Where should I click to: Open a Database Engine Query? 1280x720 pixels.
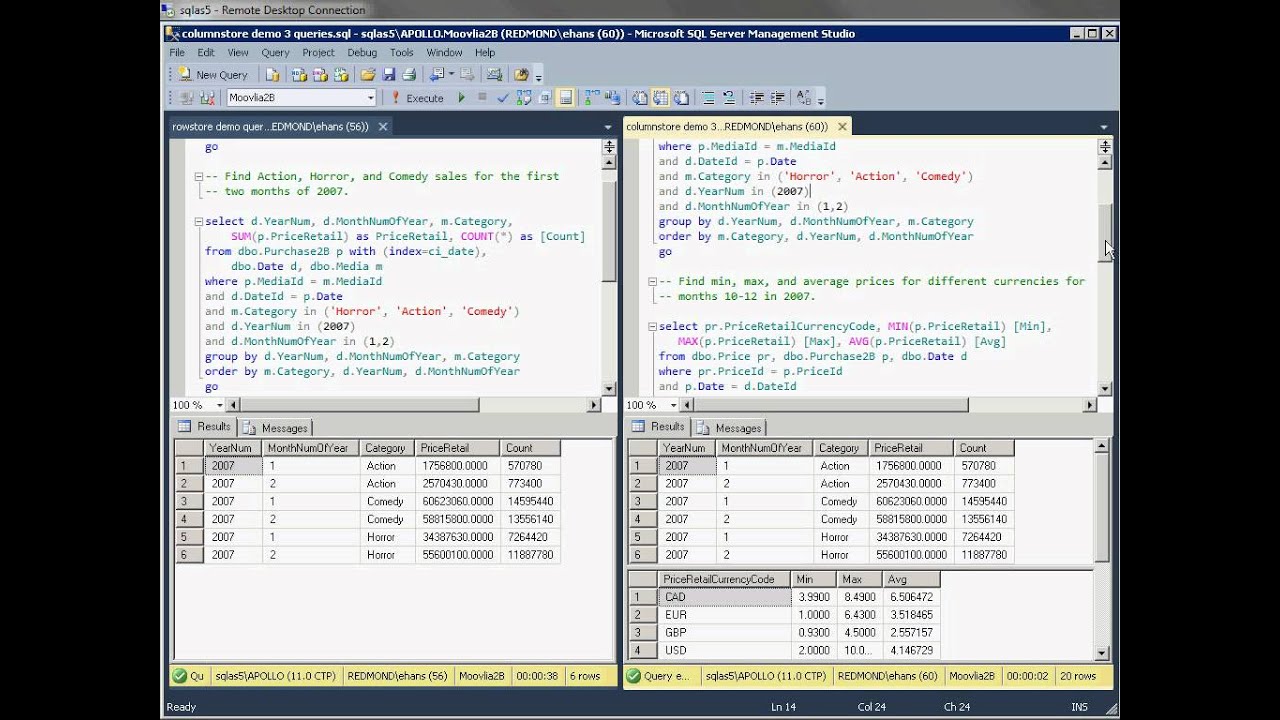[x=272, y=75]
